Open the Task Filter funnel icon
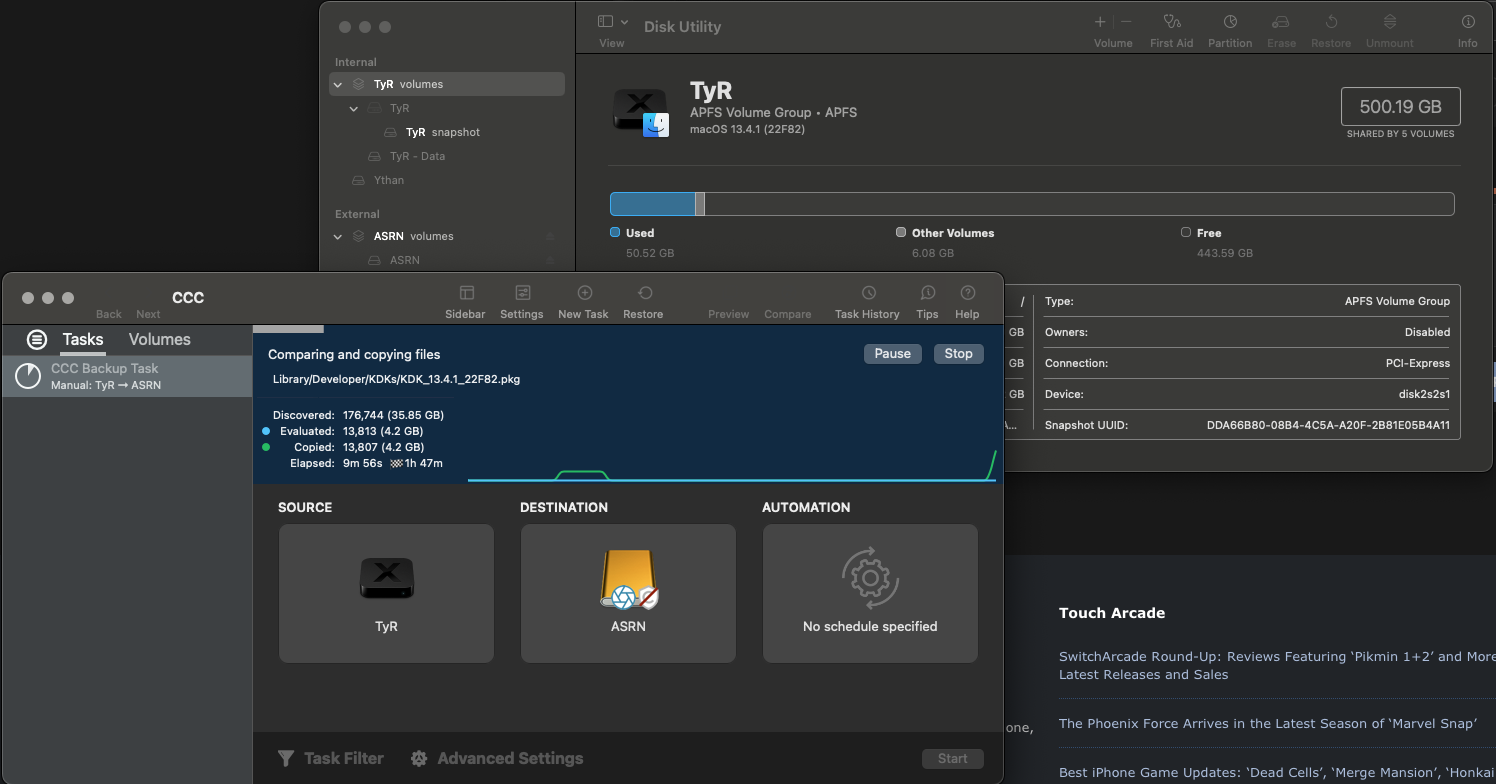Screen dimensions: 1496x784 (x=286, y=758)
